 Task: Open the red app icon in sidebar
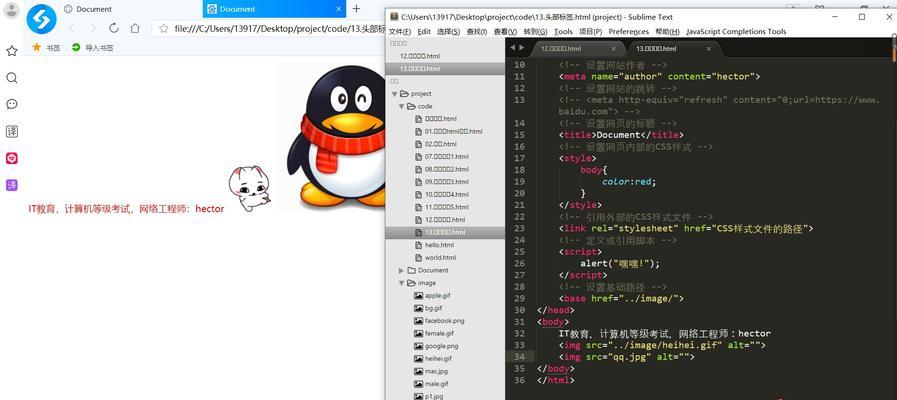(x=11, y=159)
